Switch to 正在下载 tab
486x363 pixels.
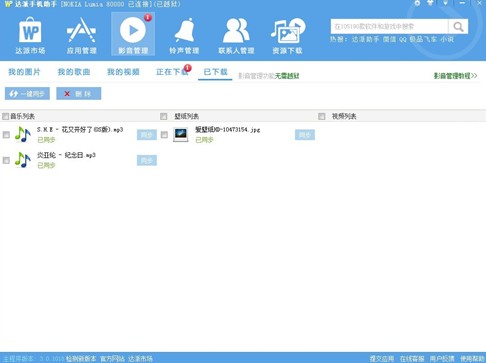pos(172,72)
